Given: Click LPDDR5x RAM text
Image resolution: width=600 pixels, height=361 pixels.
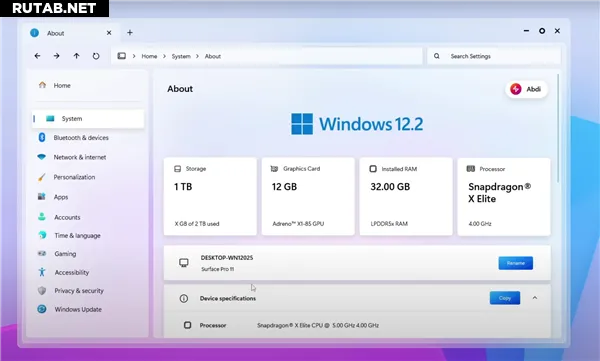Looking at the screenshot, I should tap(389, 224).
